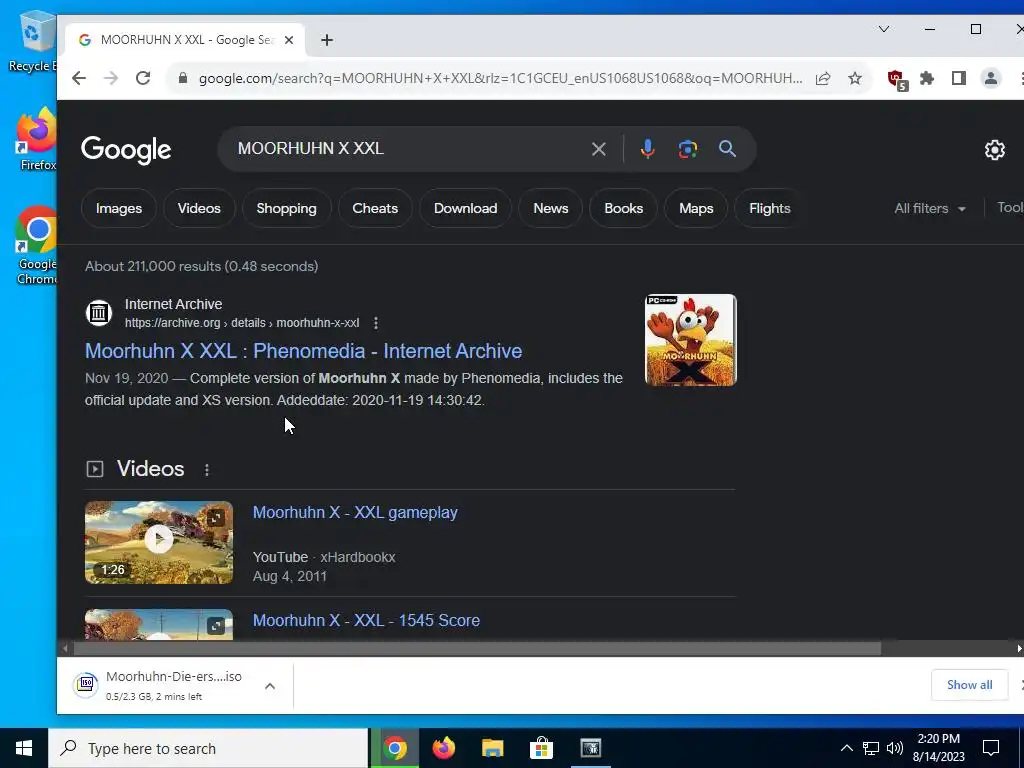The width and height of the screenshot is (1024, 768).
Task: Select the Download filter chip
Action: [x=466, y=208]
